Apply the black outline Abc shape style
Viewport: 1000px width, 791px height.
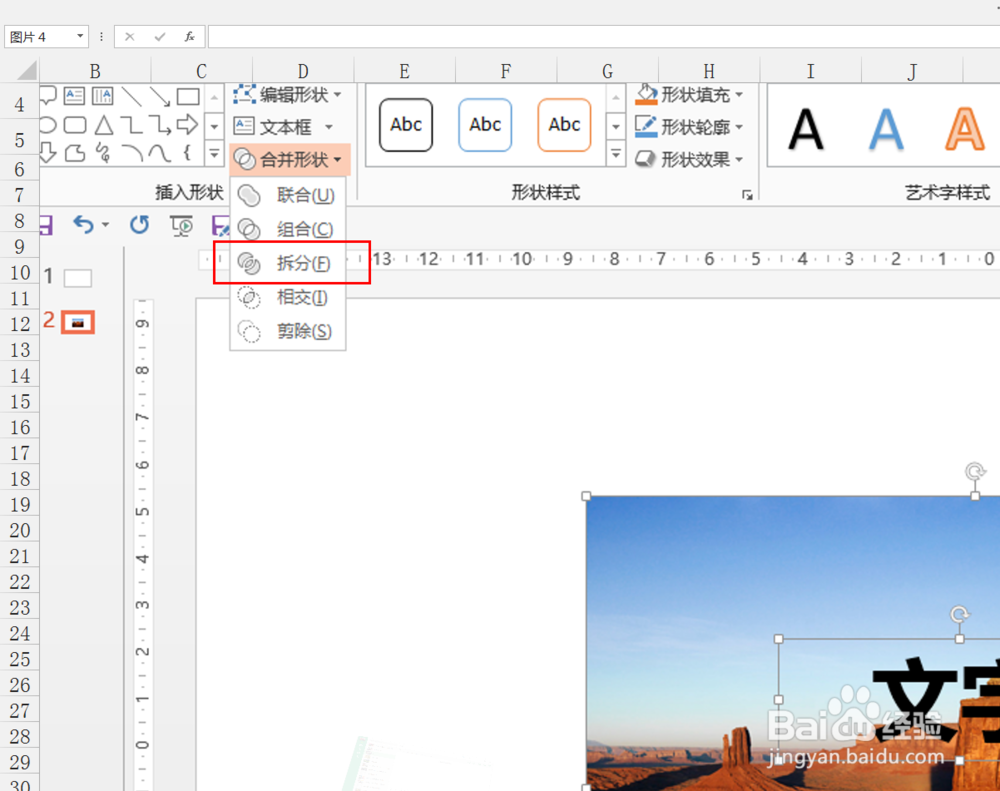click(406, 124)
